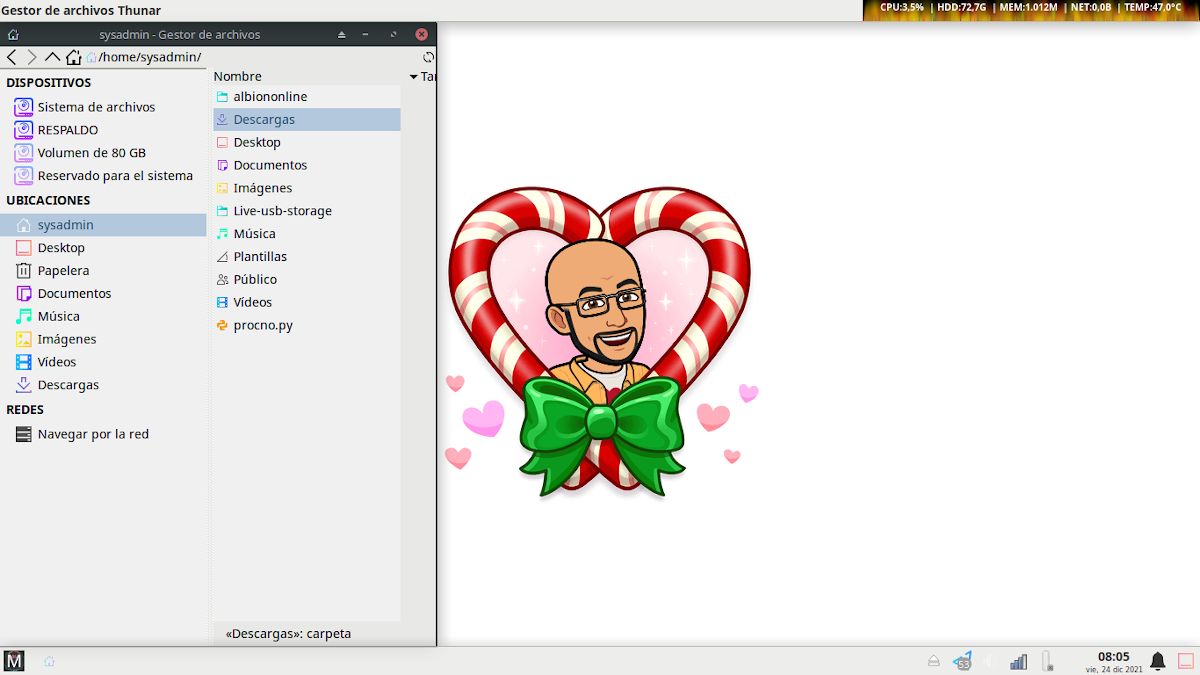Open the Telegram tray icon
This screenshot has height=675, width=1200.
tap(963, 661)
